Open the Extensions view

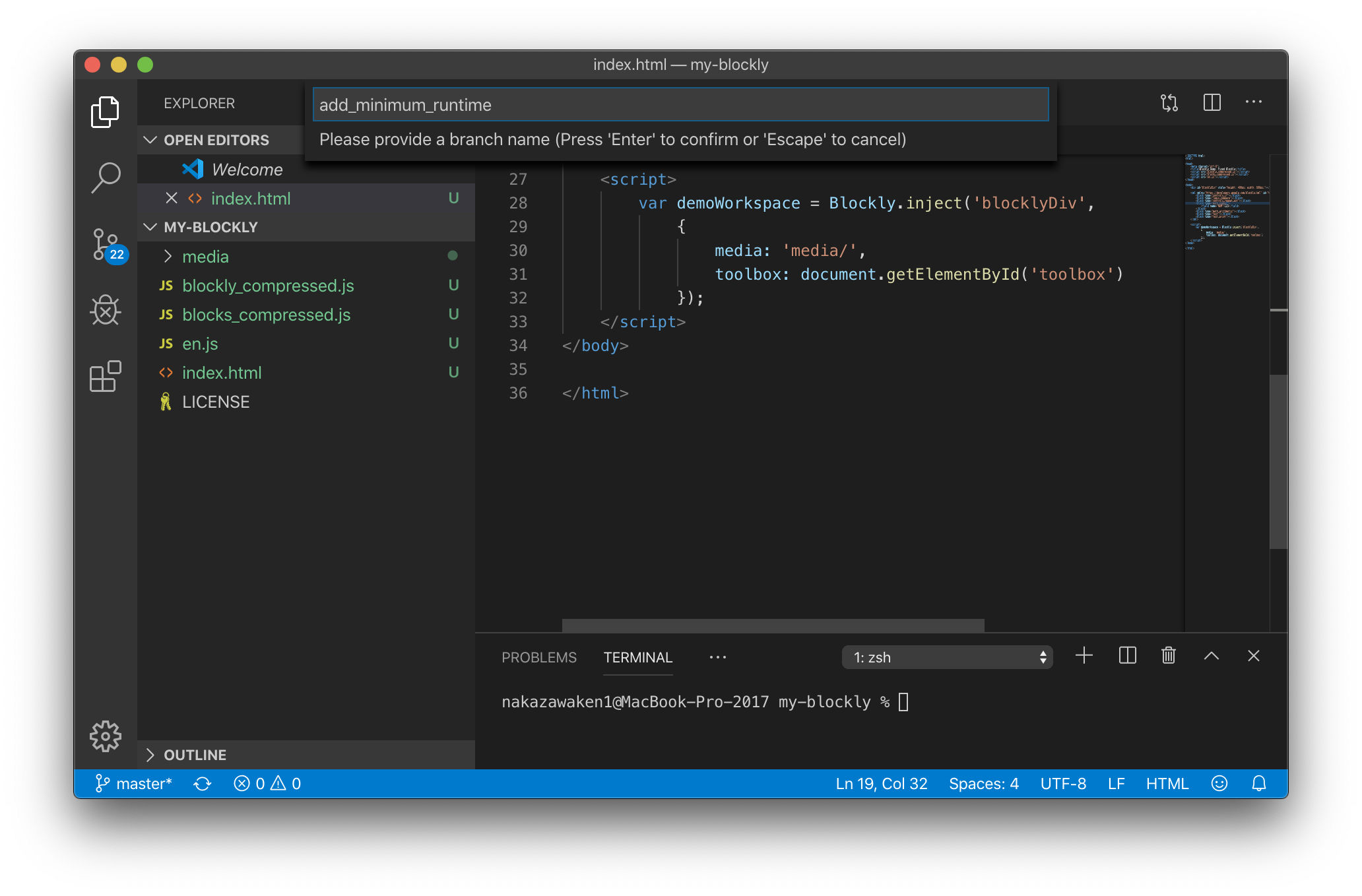(106, 377)
